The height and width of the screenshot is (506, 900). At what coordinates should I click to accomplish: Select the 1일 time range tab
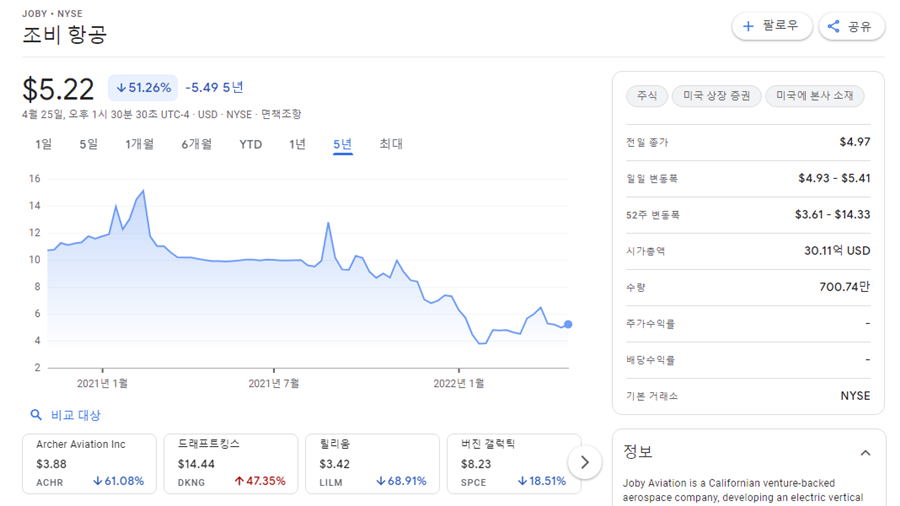[44, 144]
